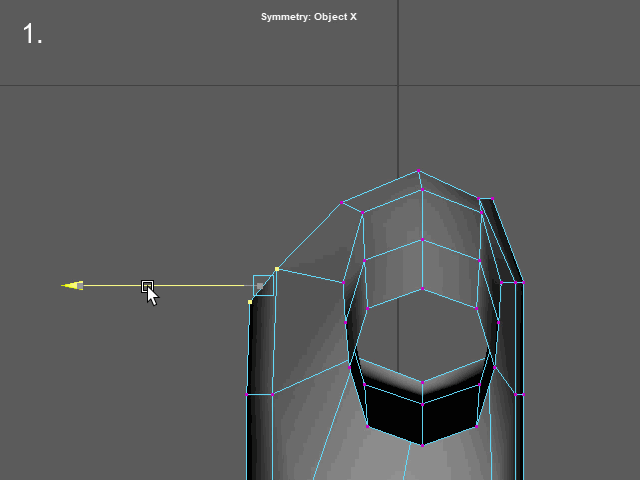
Task: Click the horizontal grid line in the empty viewport
Action: point(150,85)
